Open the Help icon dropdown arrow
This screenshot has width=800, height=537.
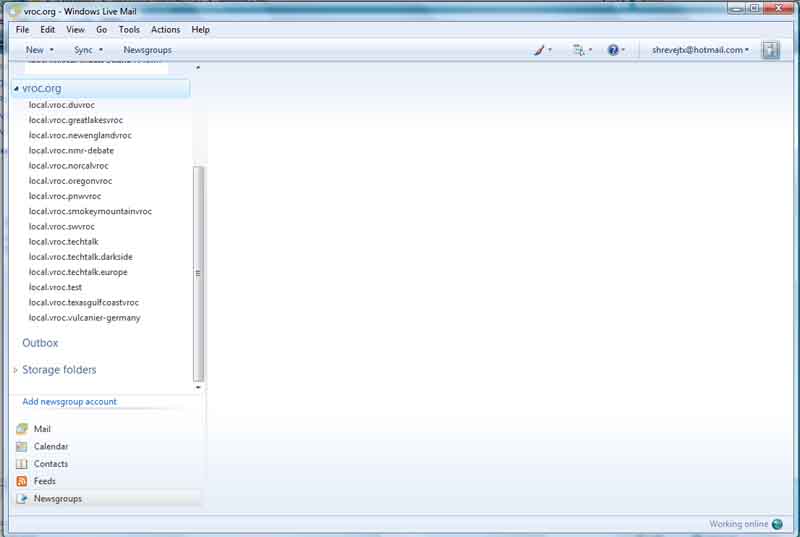[623, 50]
